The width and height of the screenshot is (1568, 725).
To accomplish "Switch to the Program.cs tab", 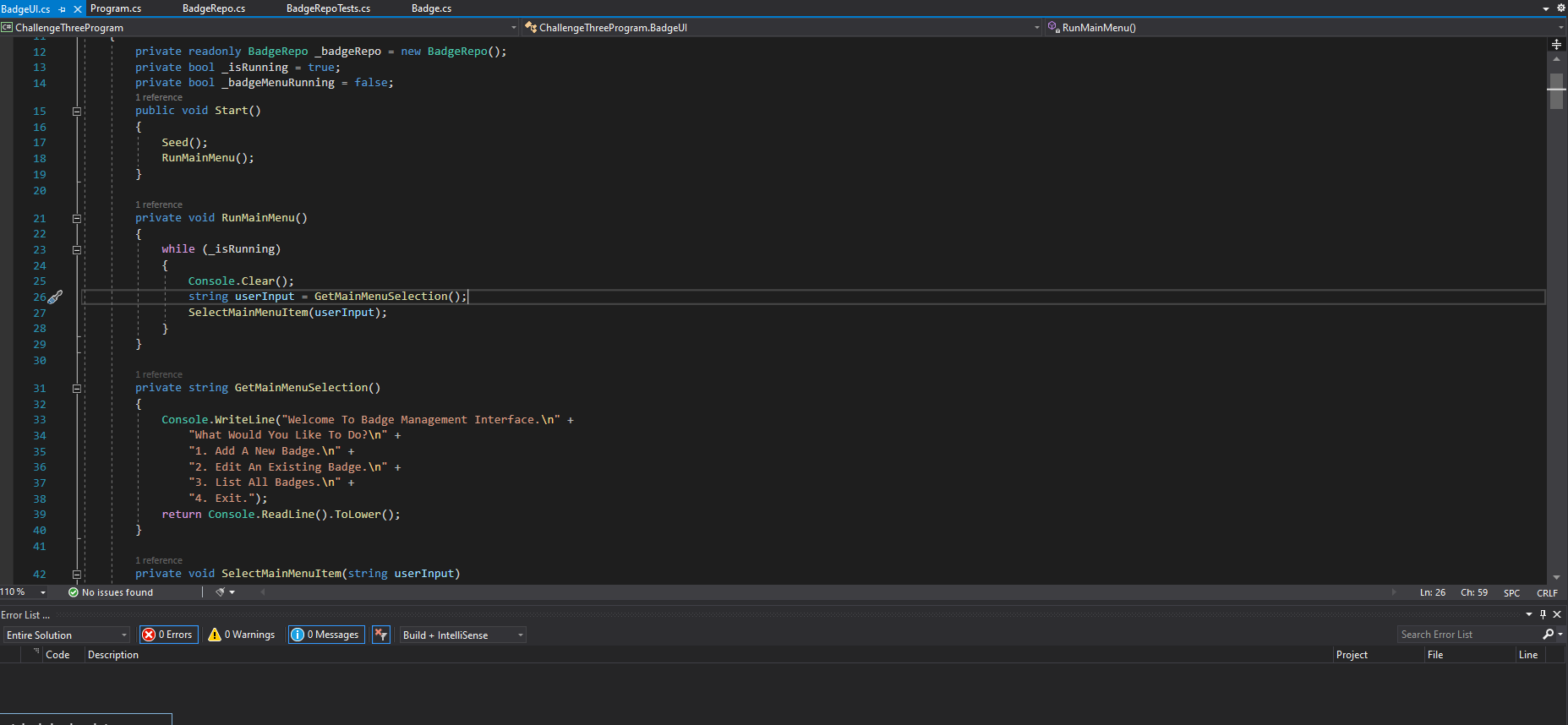I will coord(116,8).
